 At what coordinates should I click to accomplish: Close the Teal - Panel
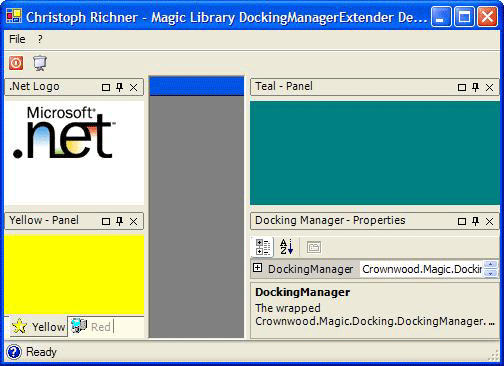click(490, 88)
